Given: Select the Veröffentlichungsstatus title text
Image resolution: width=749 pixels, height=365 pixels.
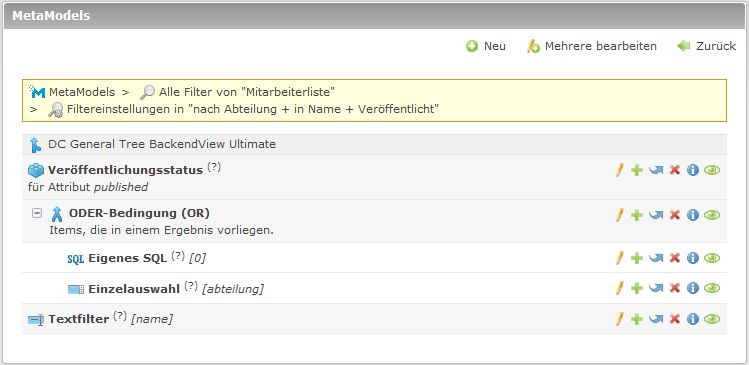Looking at the screenshot, I should (x=125, y=170).
